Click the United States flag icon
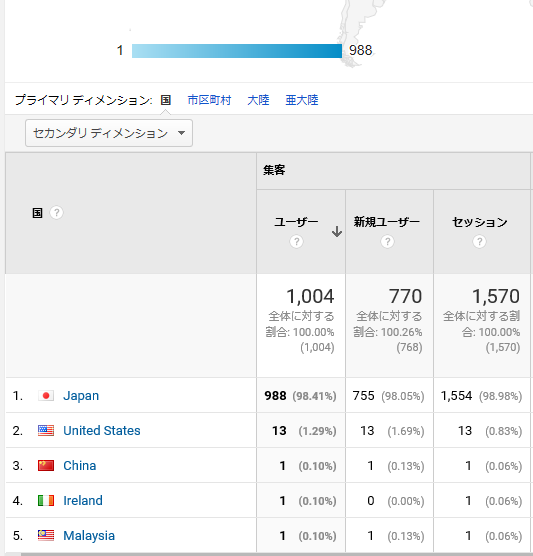The height and width of the screenshot is (556, 533). 46,431
